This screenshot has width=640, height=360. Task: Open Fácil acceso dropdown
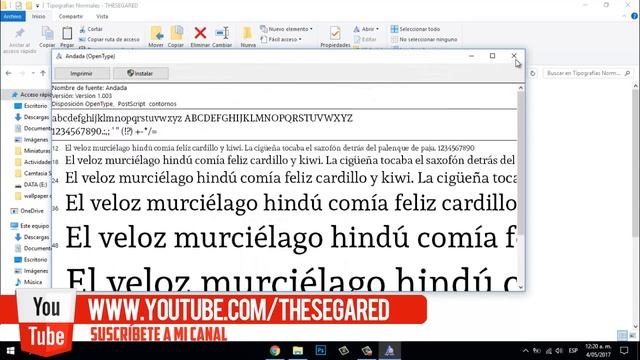click(x=281, y=40)
